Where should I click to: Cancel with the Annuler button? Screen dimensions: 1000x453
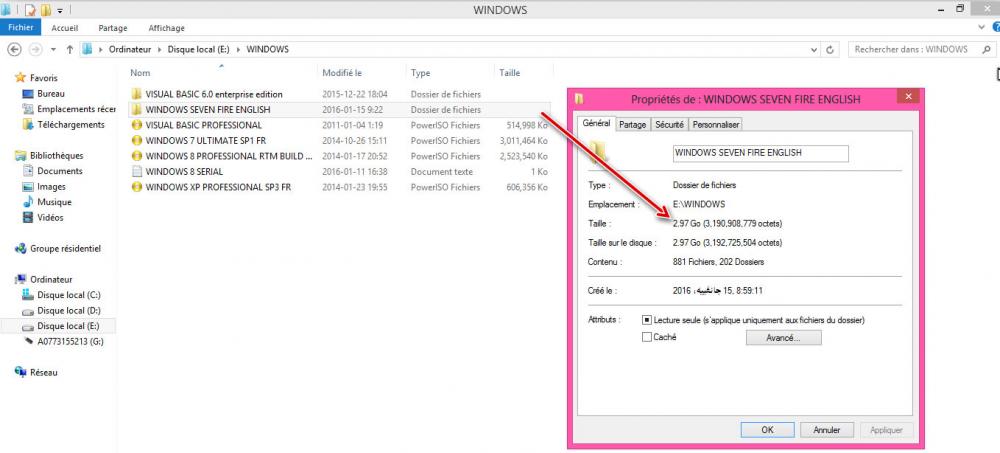pyautogui.click(x=827, y=430)
